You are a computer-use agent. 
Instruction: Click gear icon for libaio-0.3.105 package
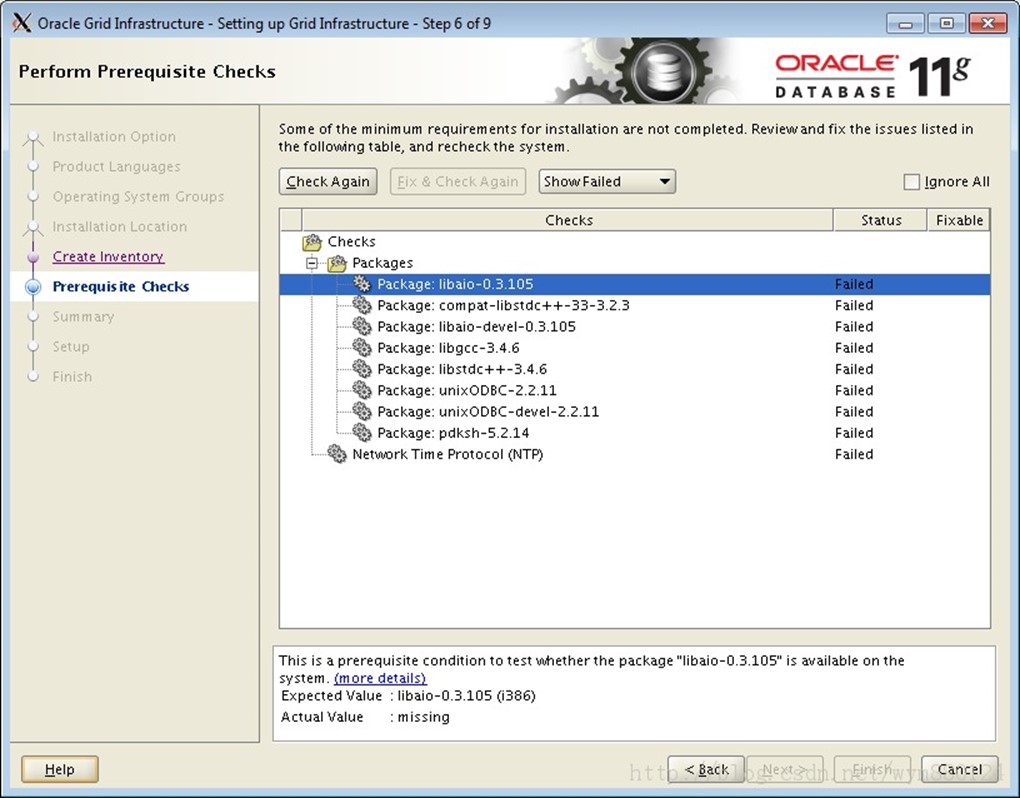(x=362, y=284)
